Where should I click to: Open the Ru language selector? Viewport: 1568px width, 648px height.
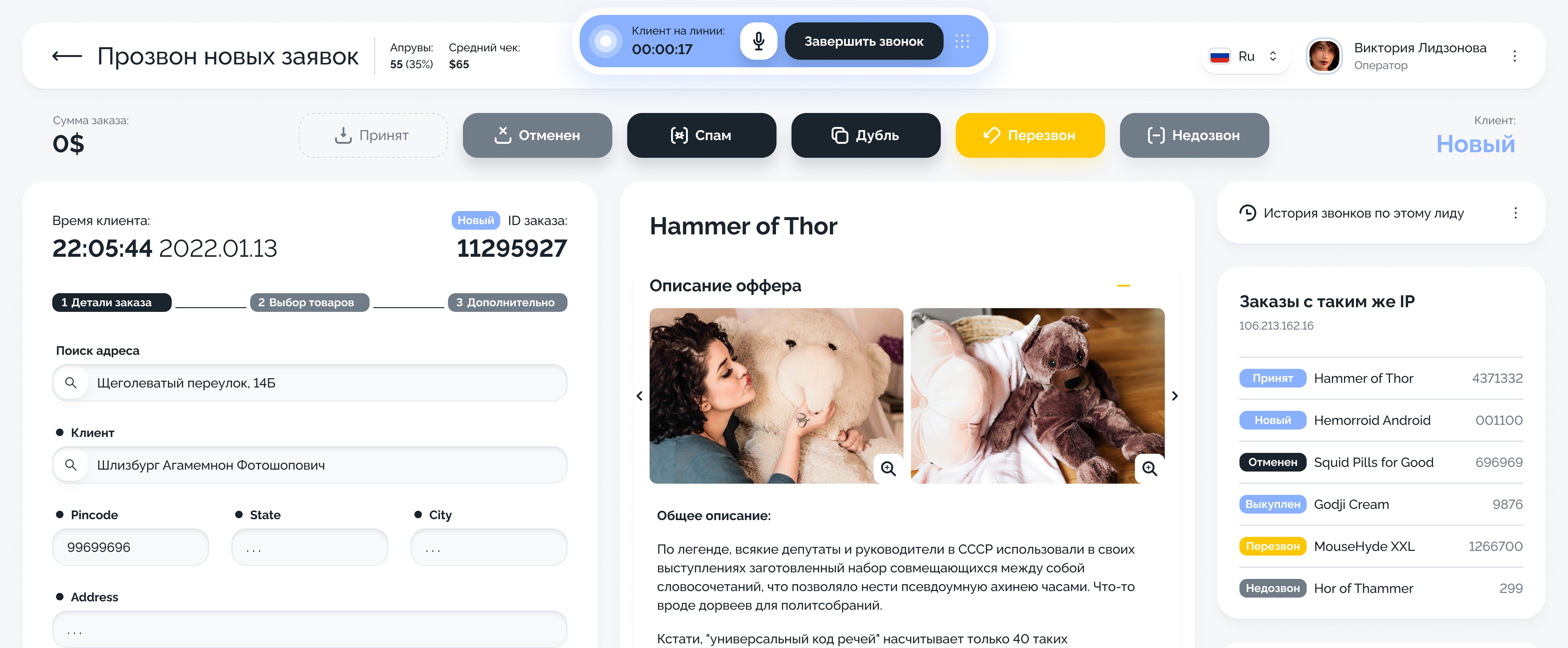click(1245, 57)
